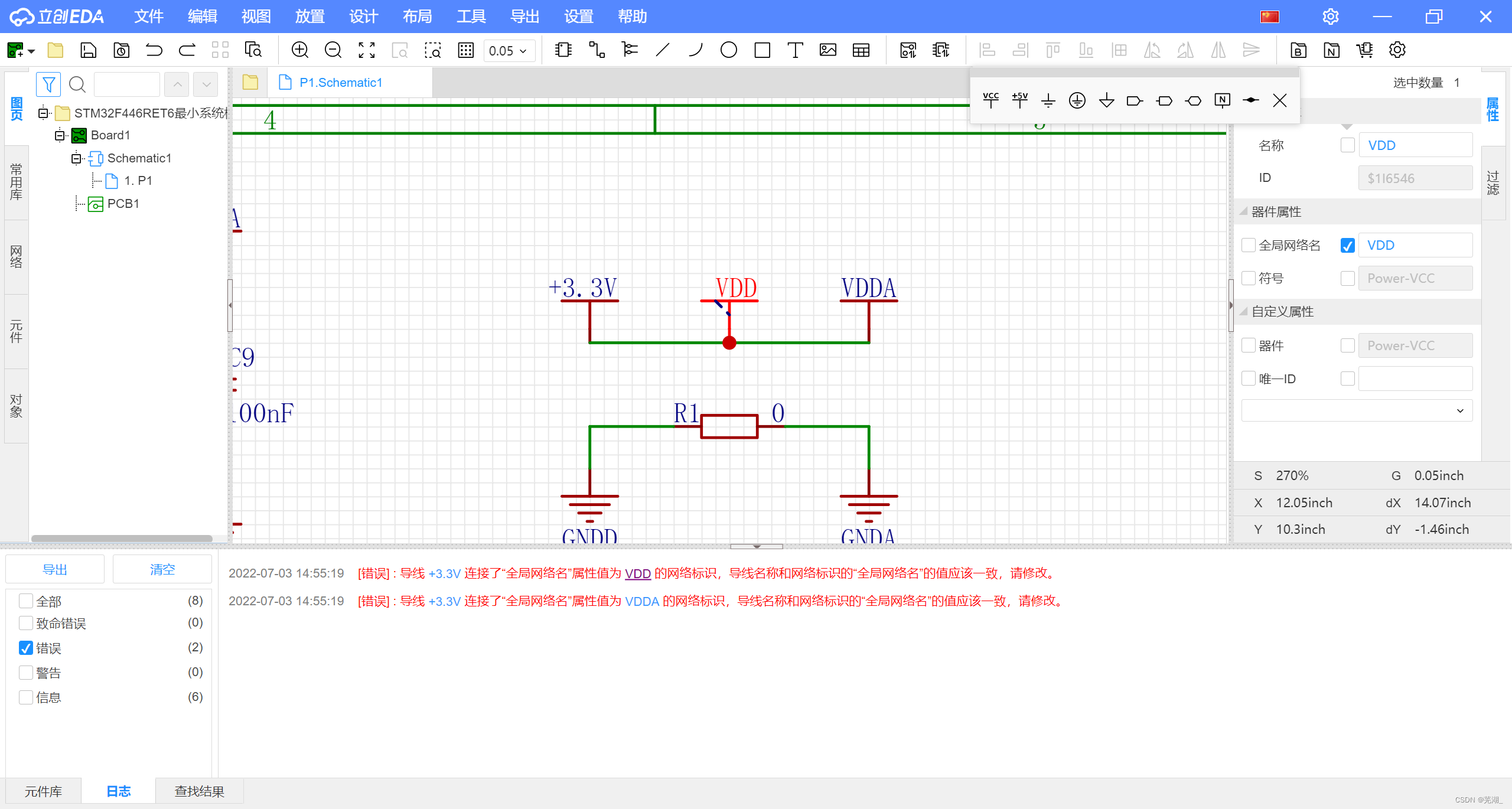Viewport: 1512px width, 809px height.
Task: Click the 导出 log button
Action: pos(55,569)
